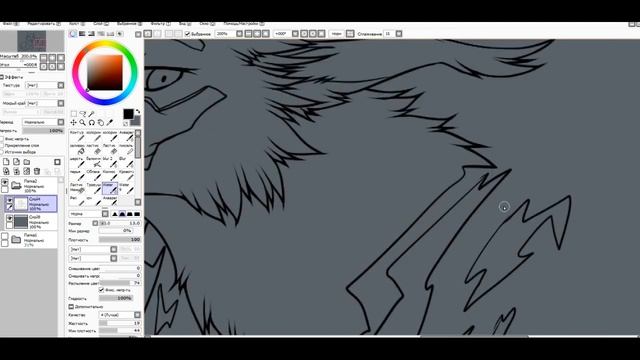Open the Редактировать menu
Image resolution: width=640 pixels, height=360 pixels.
click(x=44, y=24)
